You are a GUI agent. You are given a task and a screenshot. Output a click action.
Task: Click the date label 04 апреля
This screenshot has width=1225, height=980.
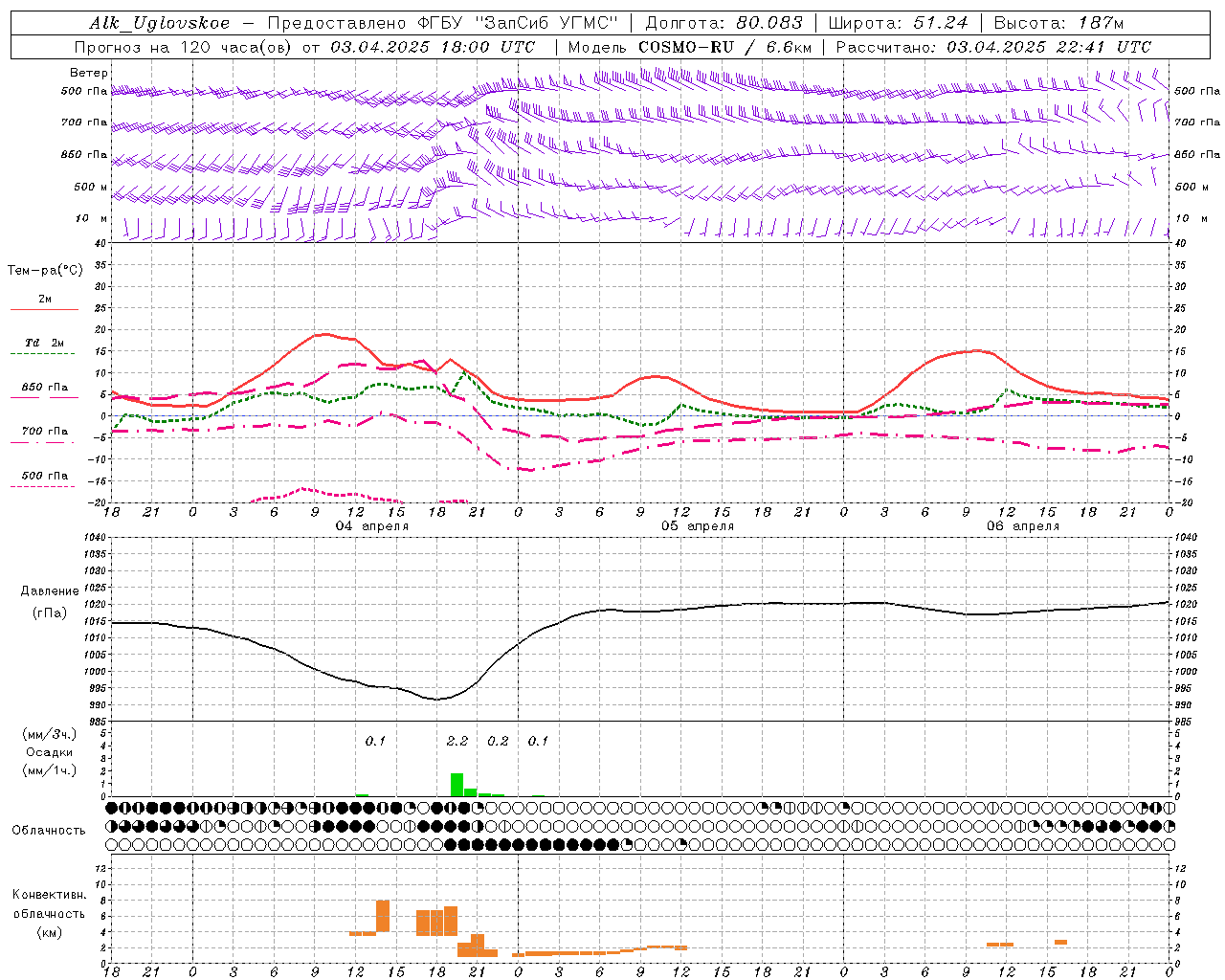point(371,526)
